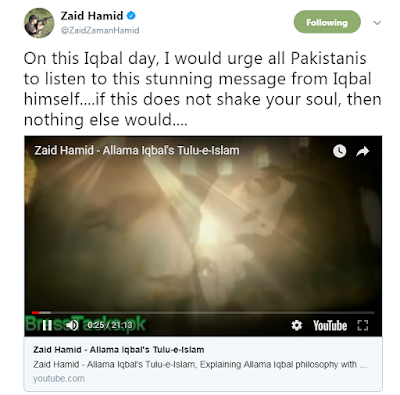The width and height of the screenshot is (400, 395).
Task: Click the 0:25 / 21:13 time display
Action: coord(110,325)
